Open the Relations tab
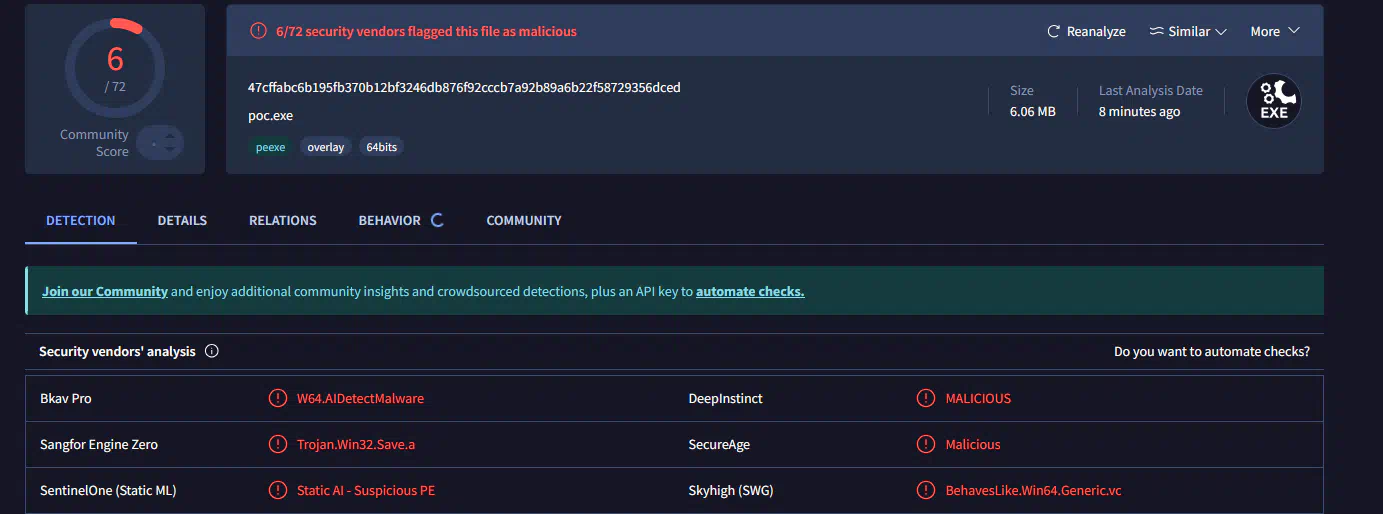Viewport: 1383px width, 514px height. (x=282, y=220)
